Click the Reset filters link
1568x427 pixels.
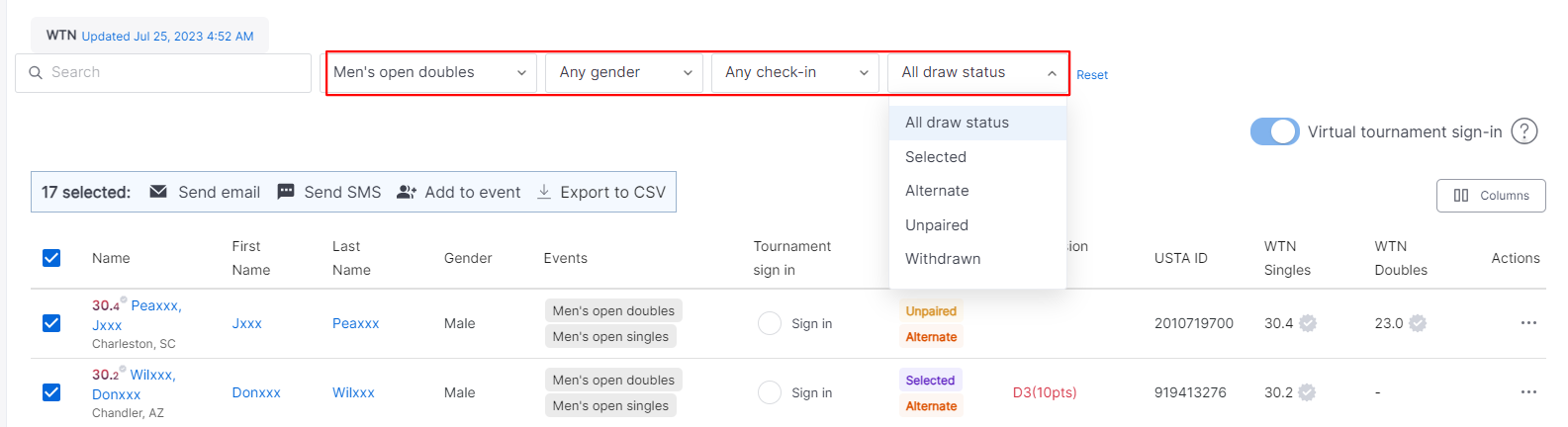pyautogui.click(x=1092, y=75)
